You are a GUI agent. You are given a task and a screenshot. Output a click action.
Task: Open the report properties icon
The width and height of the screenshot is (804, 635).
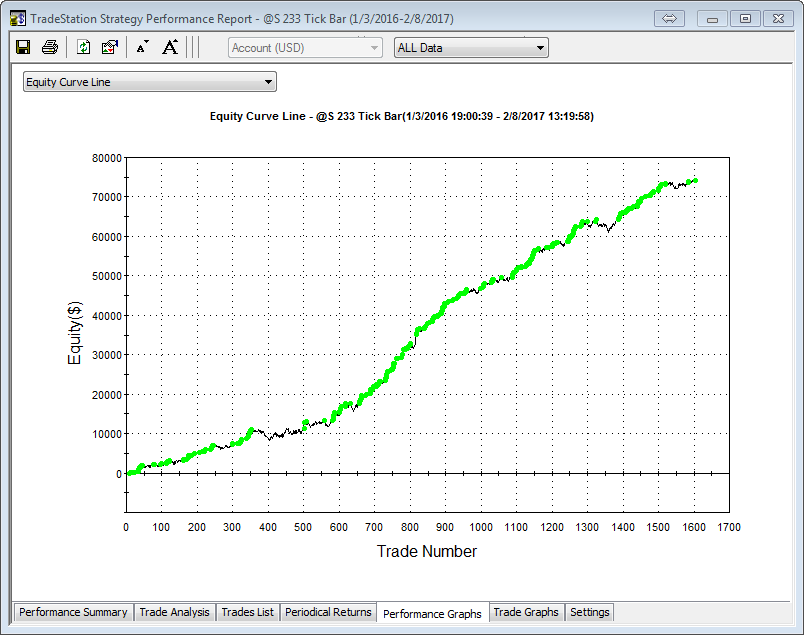coord(110,47)
